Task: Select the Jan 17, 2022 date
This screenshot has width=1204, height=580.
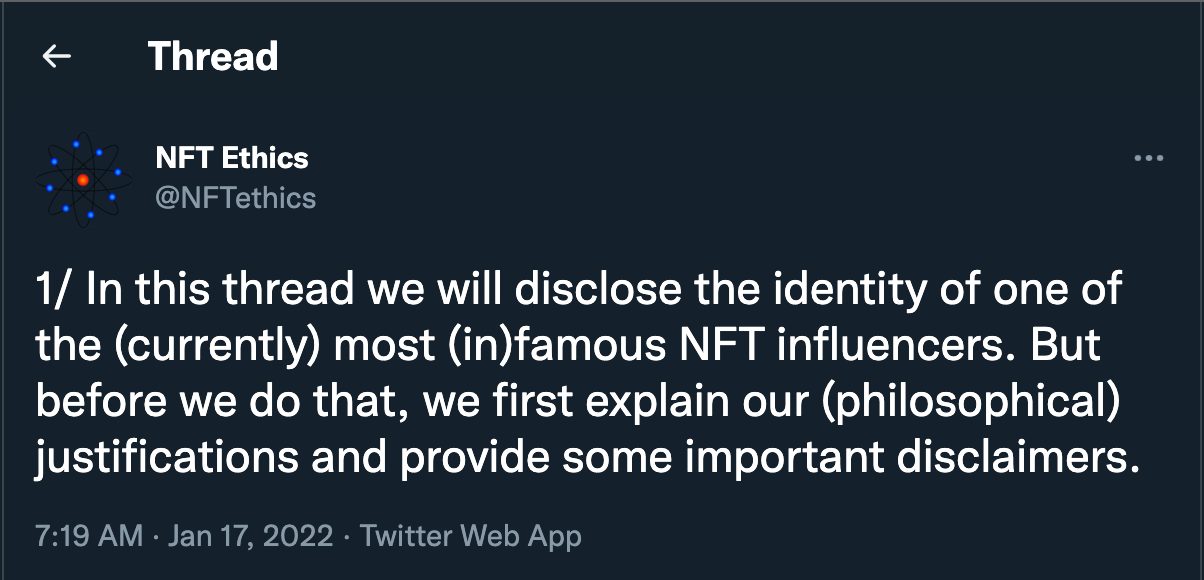Action: [x=250, y=536]
